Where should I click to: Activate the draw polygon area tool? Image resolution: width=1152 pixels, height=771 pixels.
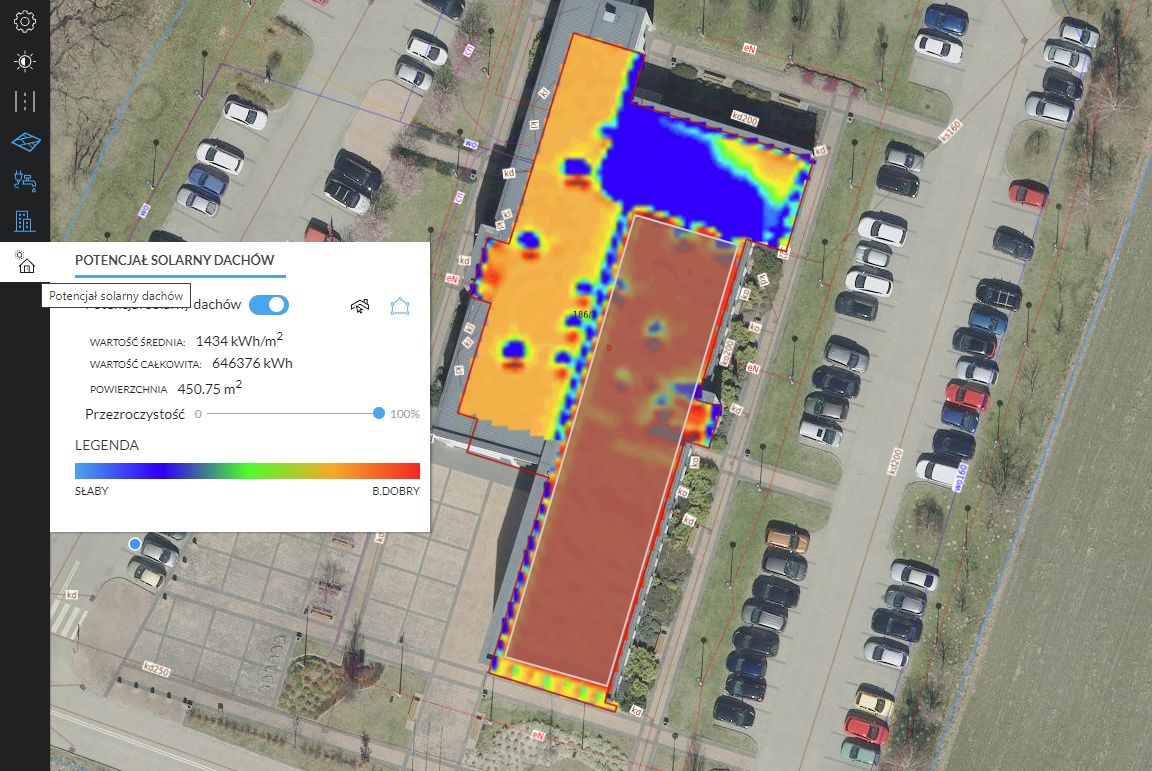pos(401,306)
